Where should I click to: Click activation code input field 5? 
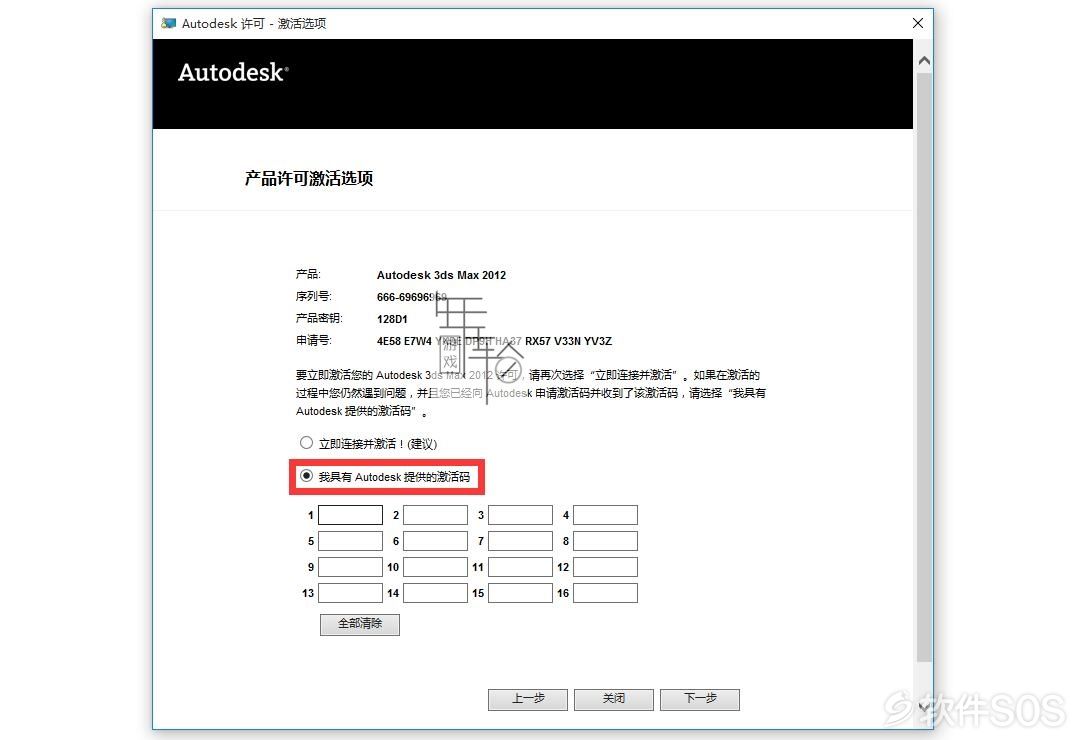pos(350,541)
